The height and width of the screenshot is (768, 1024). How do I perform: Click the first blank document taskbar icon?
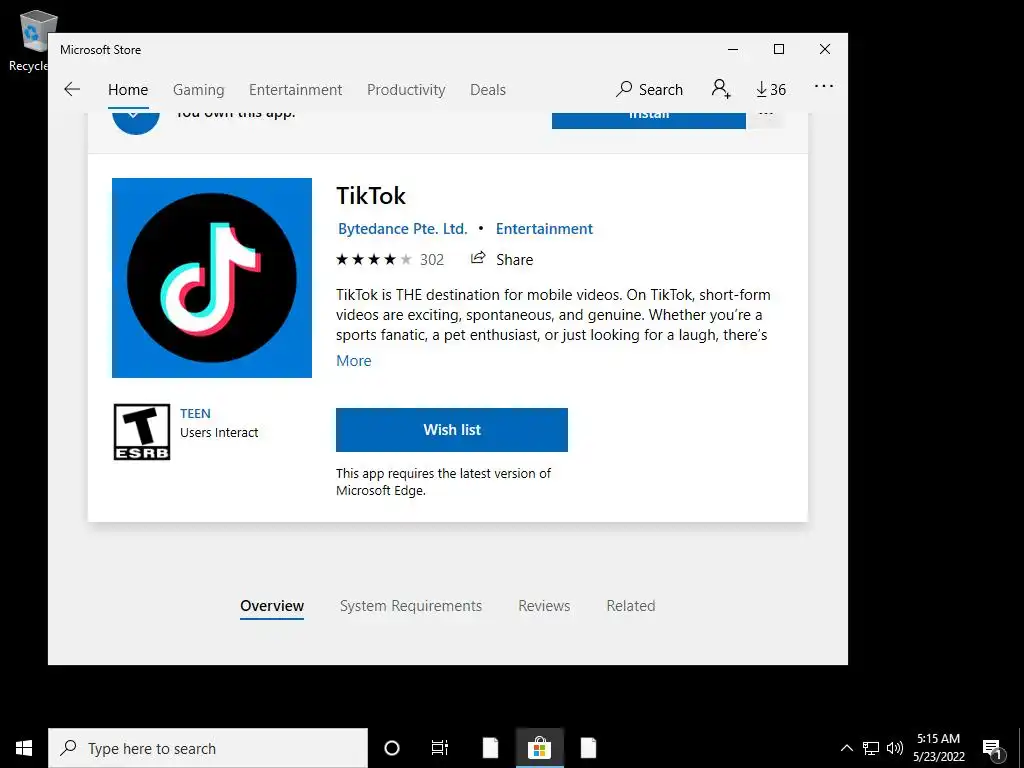490,748
